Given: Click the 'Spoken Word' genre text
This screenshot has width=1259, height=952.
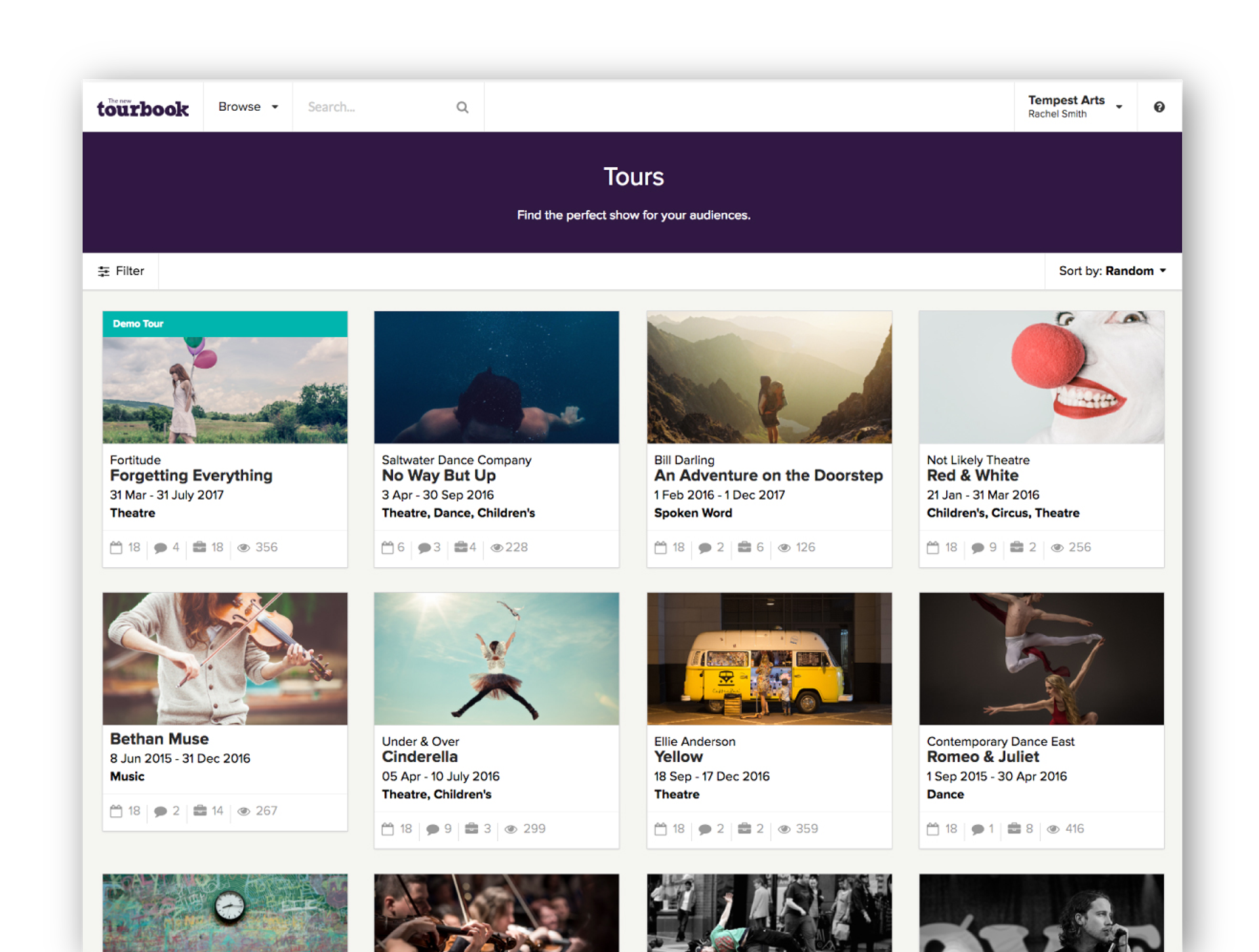Looking at the screenshot, I should tap(692, 513).
